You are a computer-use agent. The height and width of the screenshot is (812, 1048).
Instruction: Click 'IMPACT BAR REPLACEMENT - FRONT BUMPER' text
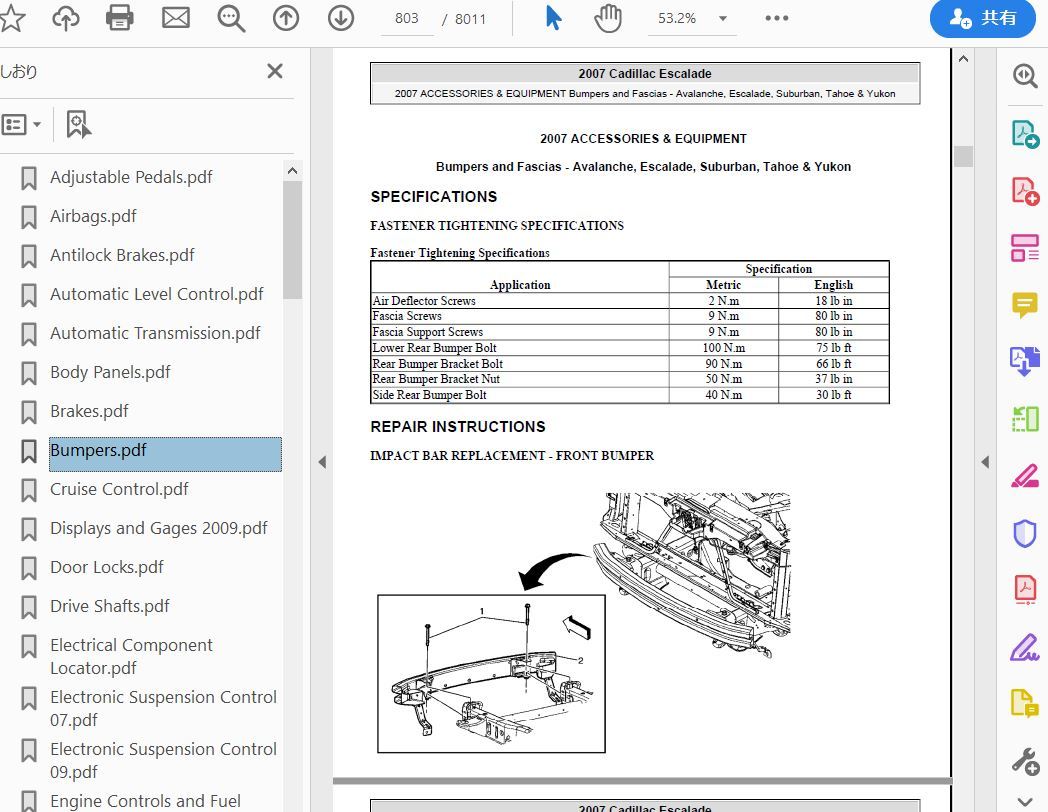tap(512, 456)
